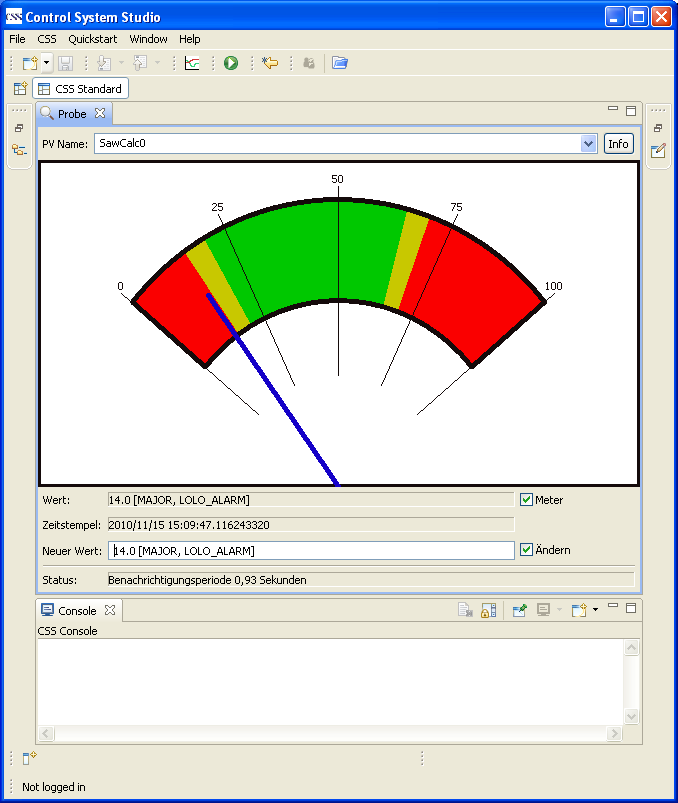
Task: Click the Data Browser plot icon
Action: [x=192, y=63]
